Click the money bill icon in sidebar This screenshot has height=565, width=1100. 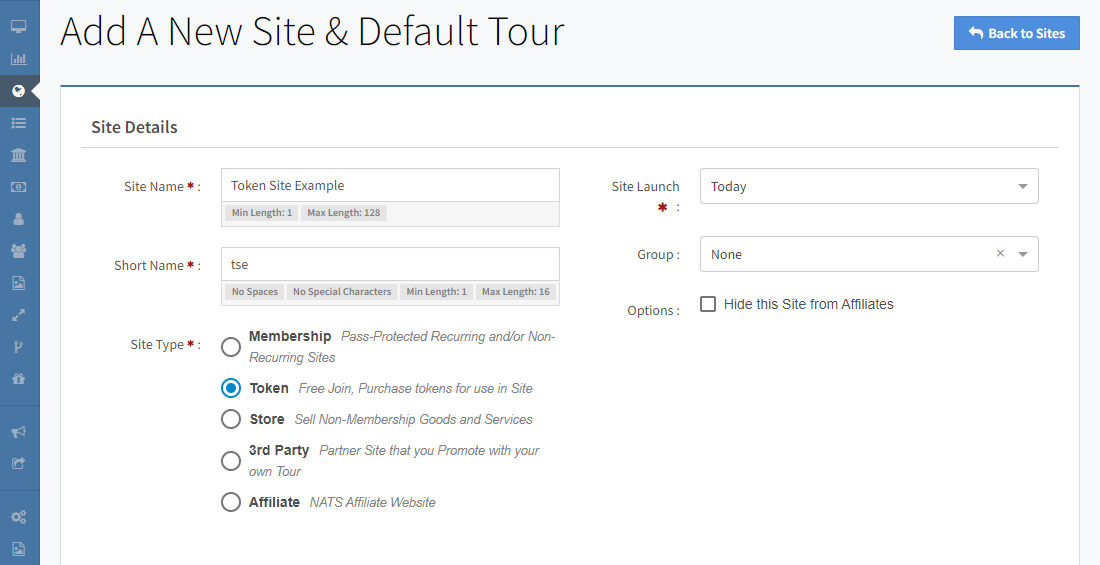pos(18,187)
